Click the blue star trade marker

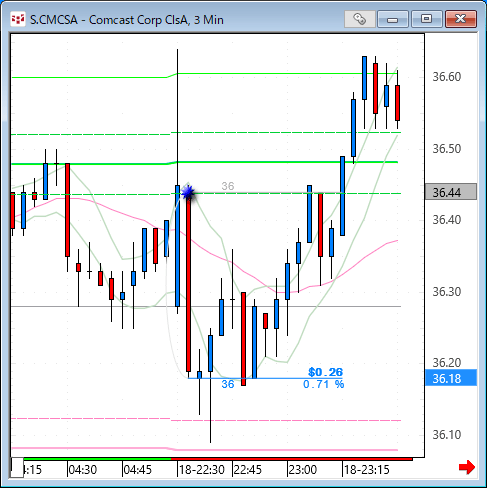point(188,193)
